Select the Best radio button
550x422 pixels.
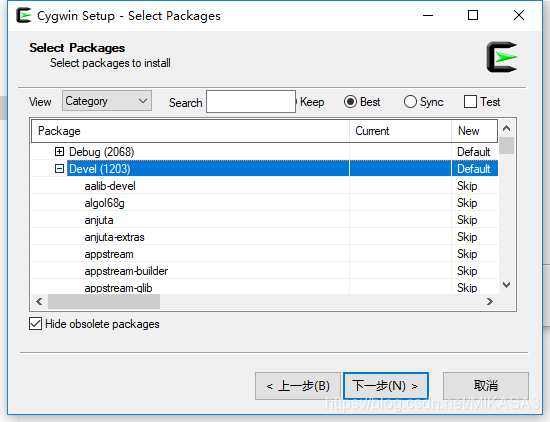coord(350,102)
